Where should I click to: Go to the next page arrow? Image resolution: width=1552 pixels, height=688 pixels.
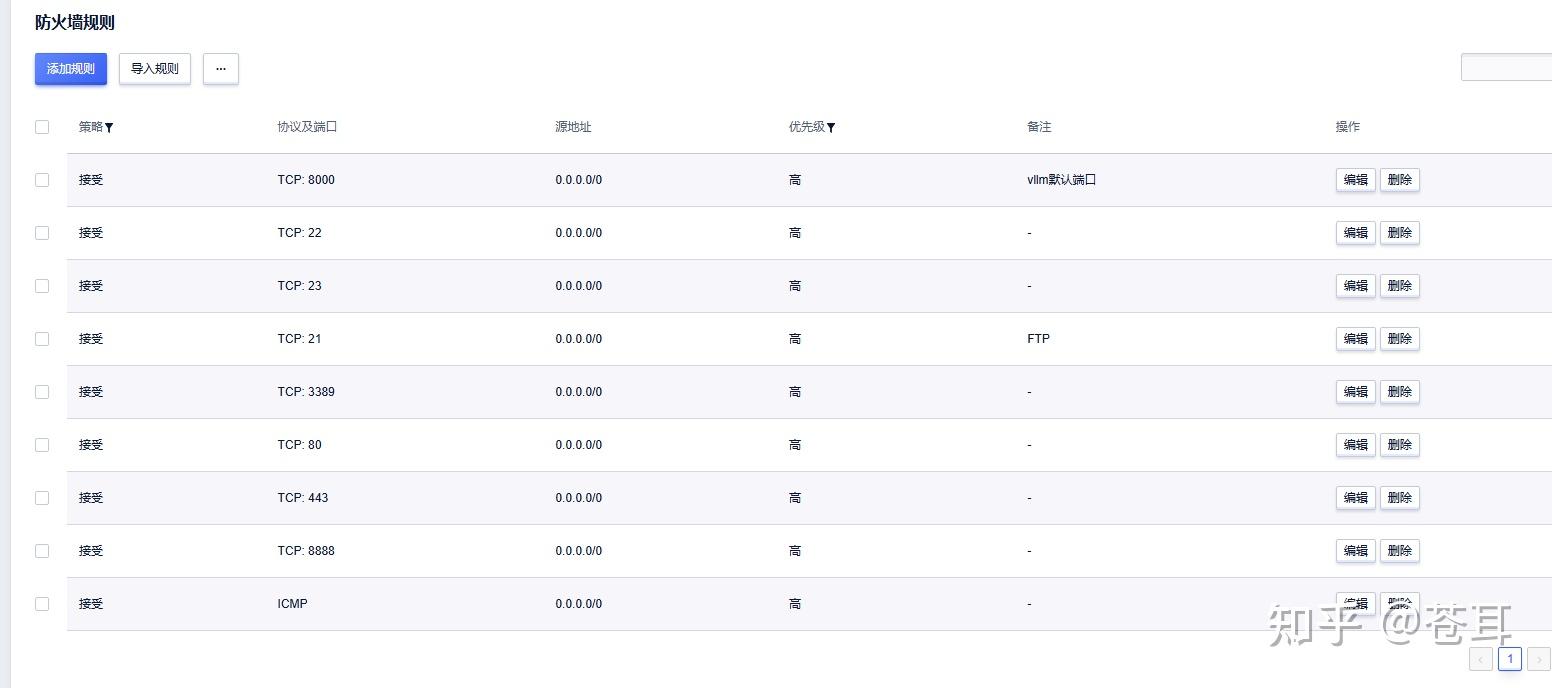1538,659
